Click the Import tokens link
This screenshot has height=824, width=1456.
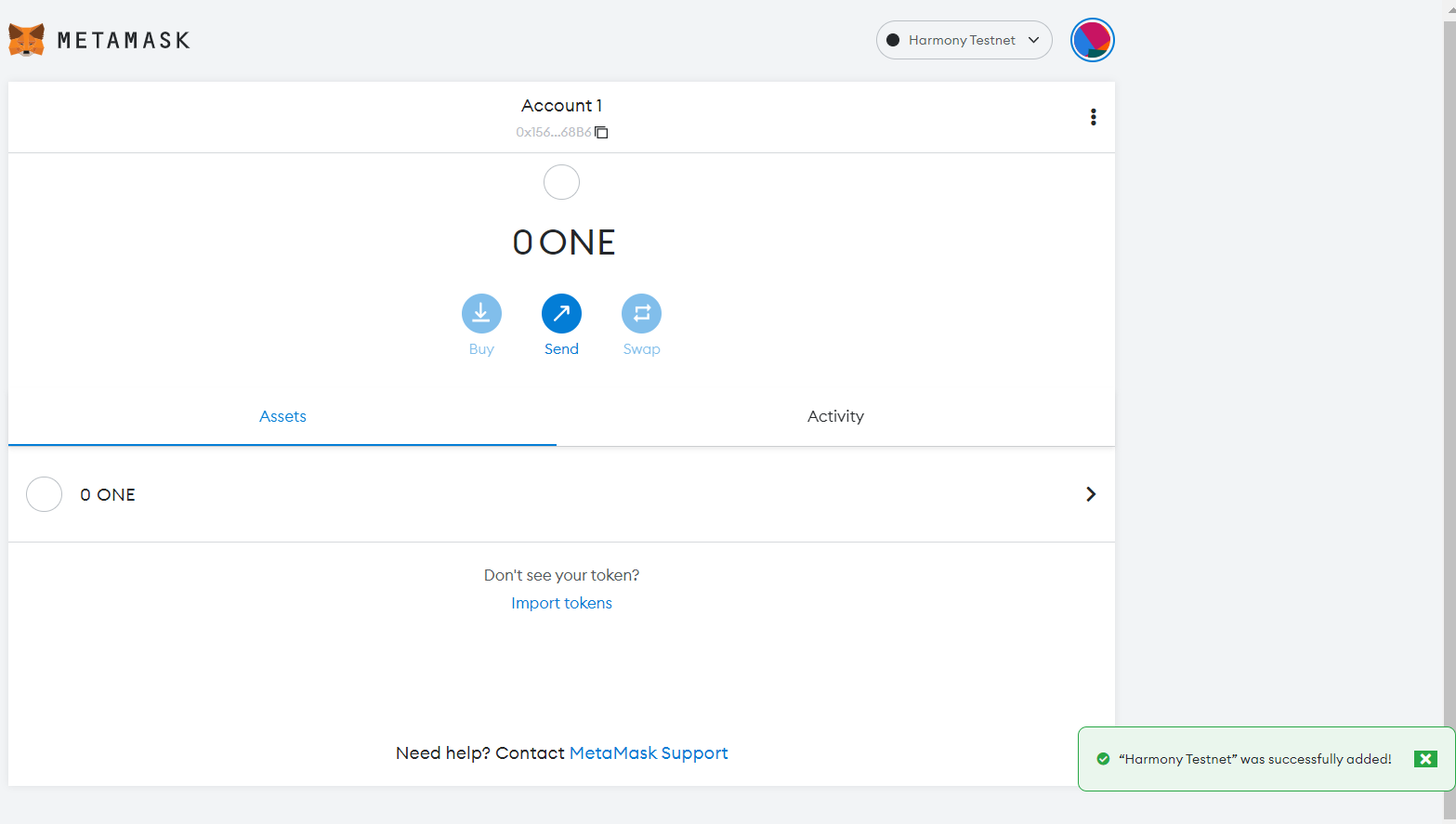coord(561,603)
